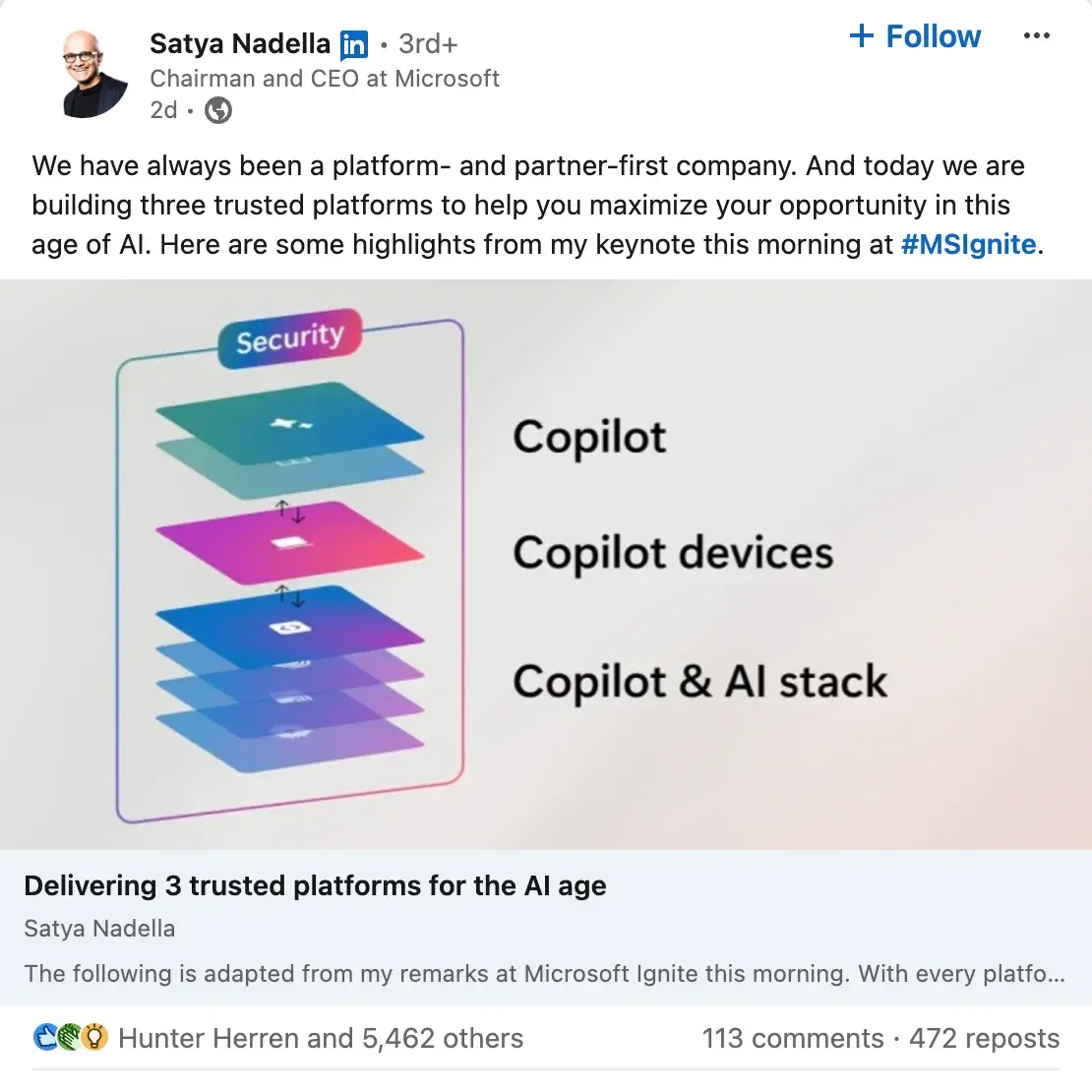Open the article titled Delivering 3 trusted platforms
This screenshot has height=1092, width=1092.
pyautogui.click(x=315, y=885)
